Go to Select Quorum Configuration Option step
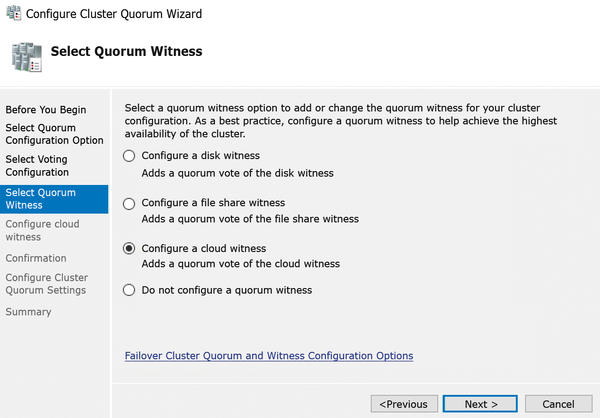600x418 pixels. (x=54, y=134)
